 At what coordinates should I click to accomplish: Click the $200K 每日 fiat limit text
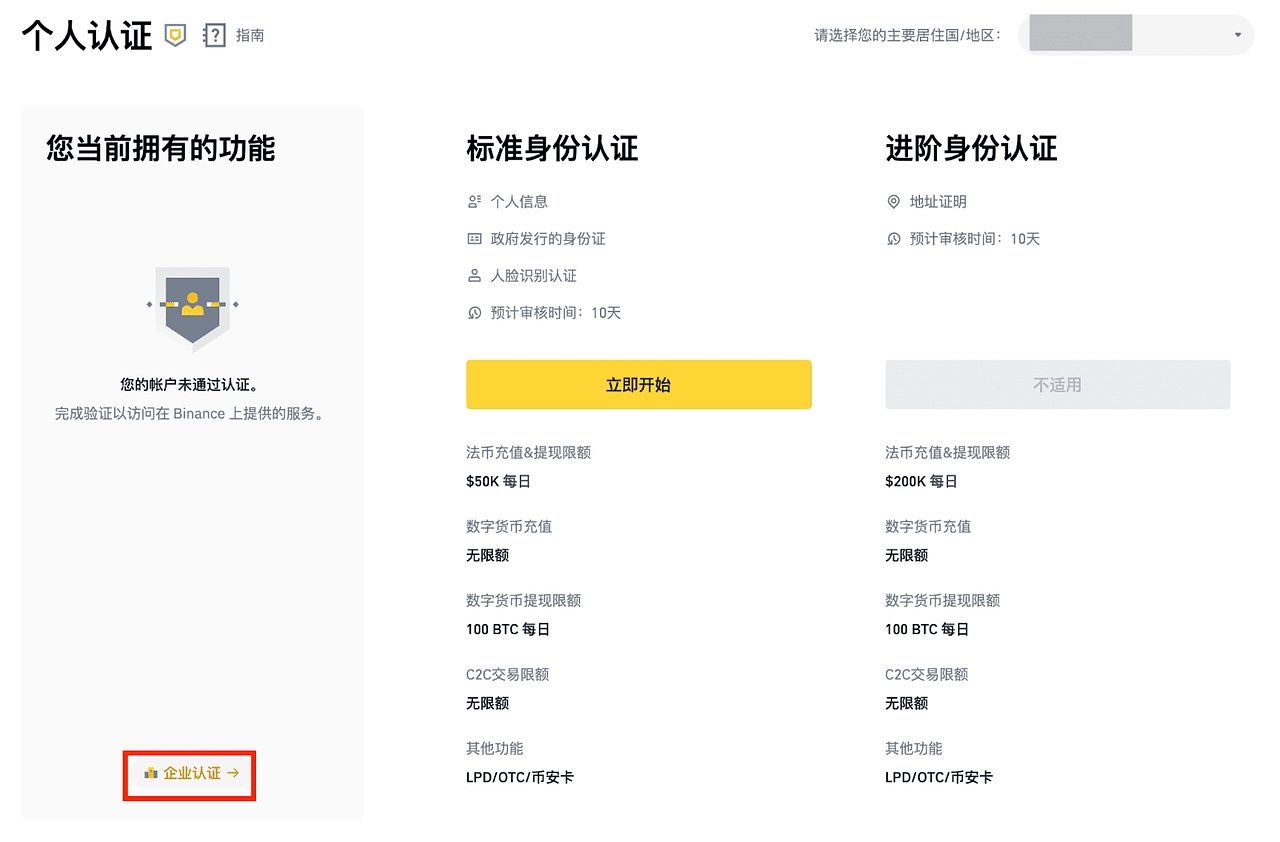pyautogui.click(x=921, y=481)
